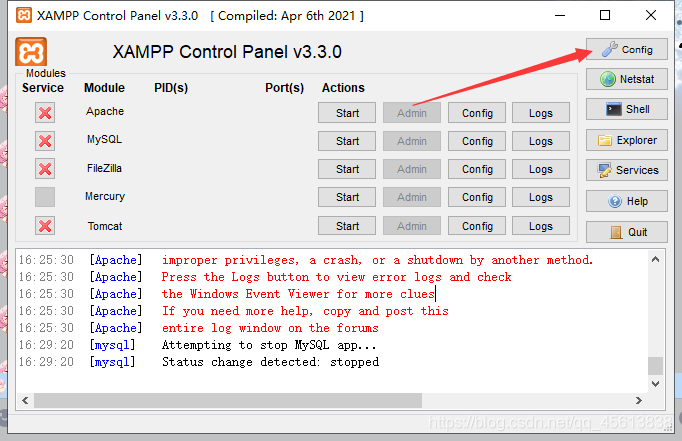Click log line 'improper privileges, a crash'

coord(378,260)
